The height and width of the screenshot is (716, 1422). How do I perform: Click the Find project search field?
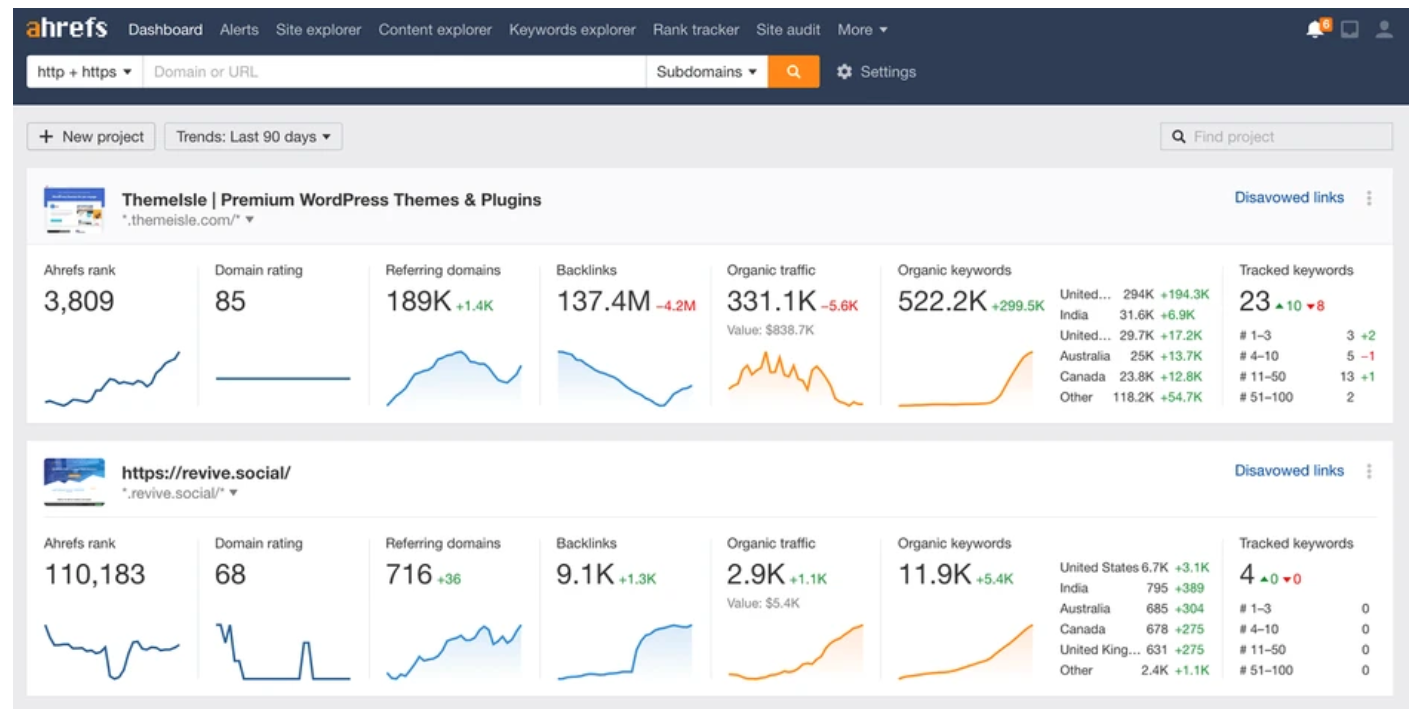1277,136
